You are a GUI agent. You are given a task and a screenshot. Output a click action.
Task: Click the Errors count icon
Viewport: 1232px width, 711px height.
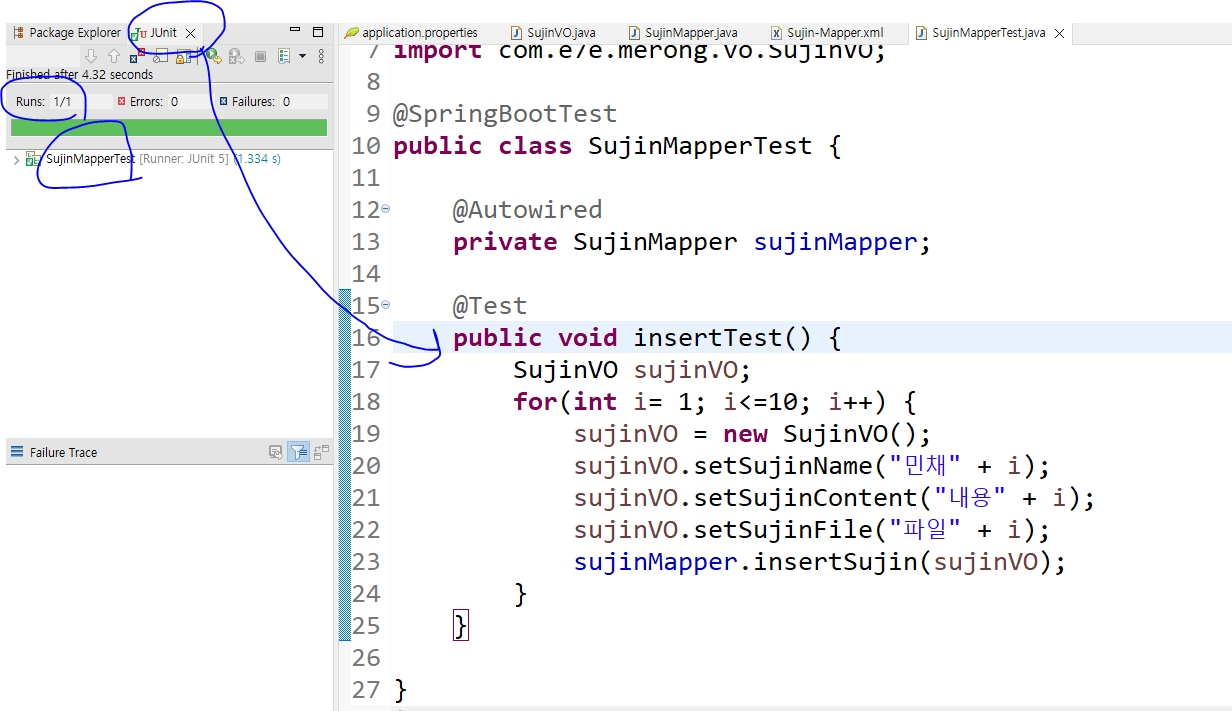click(x=121, y=101)
